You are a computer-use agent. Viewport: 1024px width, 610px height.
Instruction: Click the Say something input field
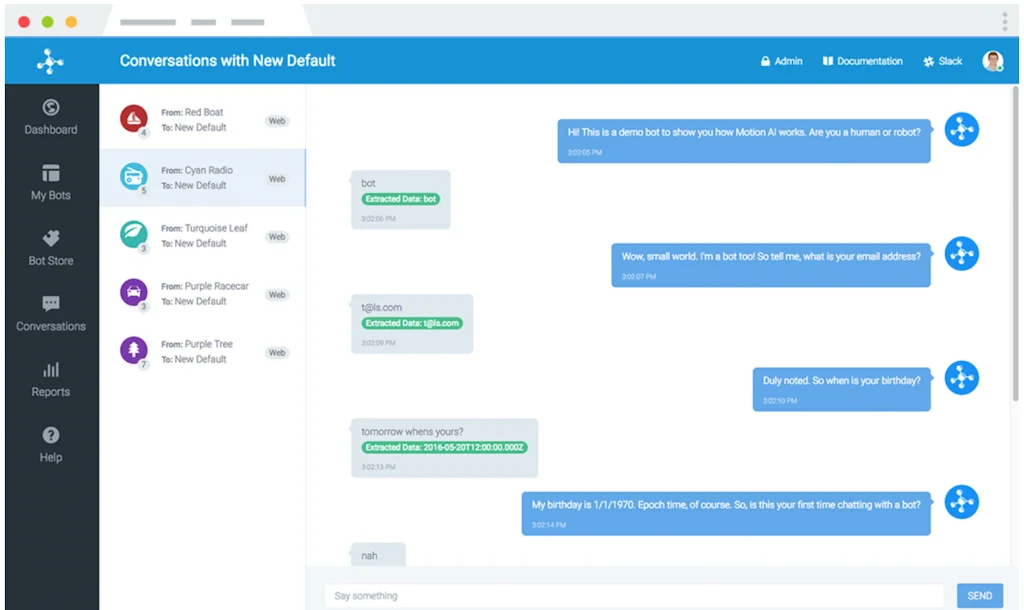point(634,595)
